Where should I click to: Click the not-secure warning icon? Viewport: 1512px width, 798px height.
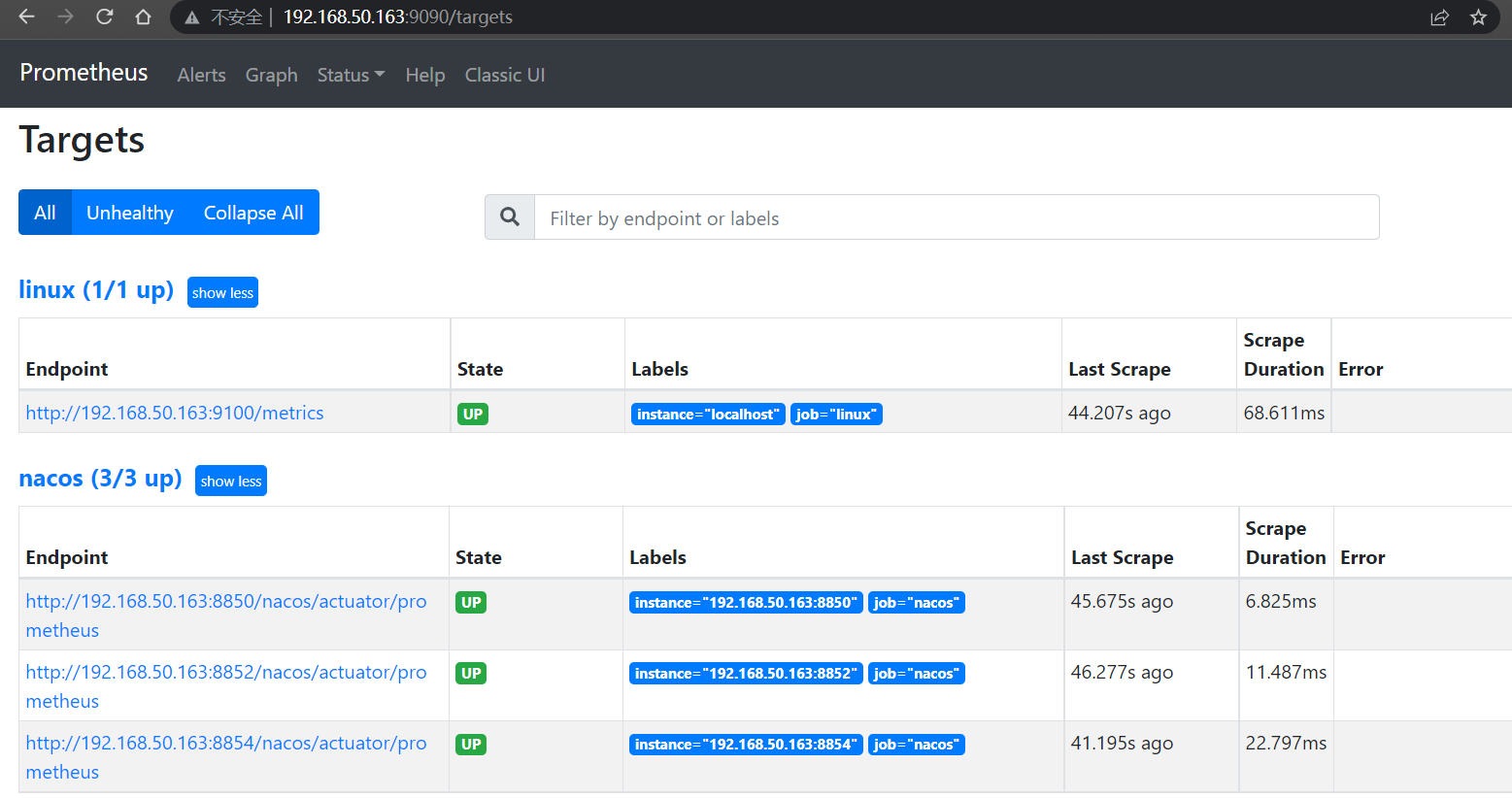(191, 17)
